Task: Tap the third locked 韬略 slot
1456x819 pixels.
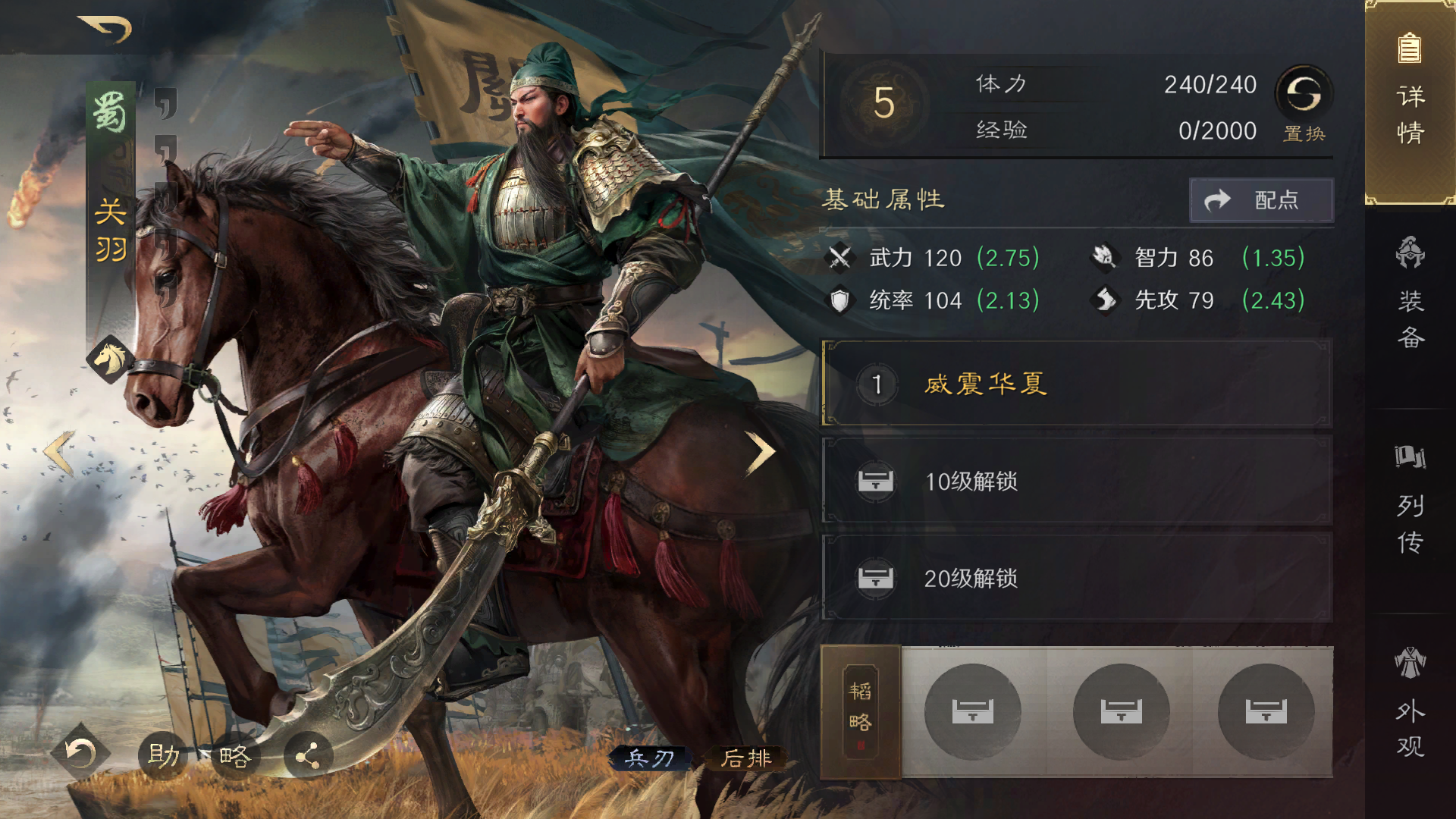Action: [1266, 711]
